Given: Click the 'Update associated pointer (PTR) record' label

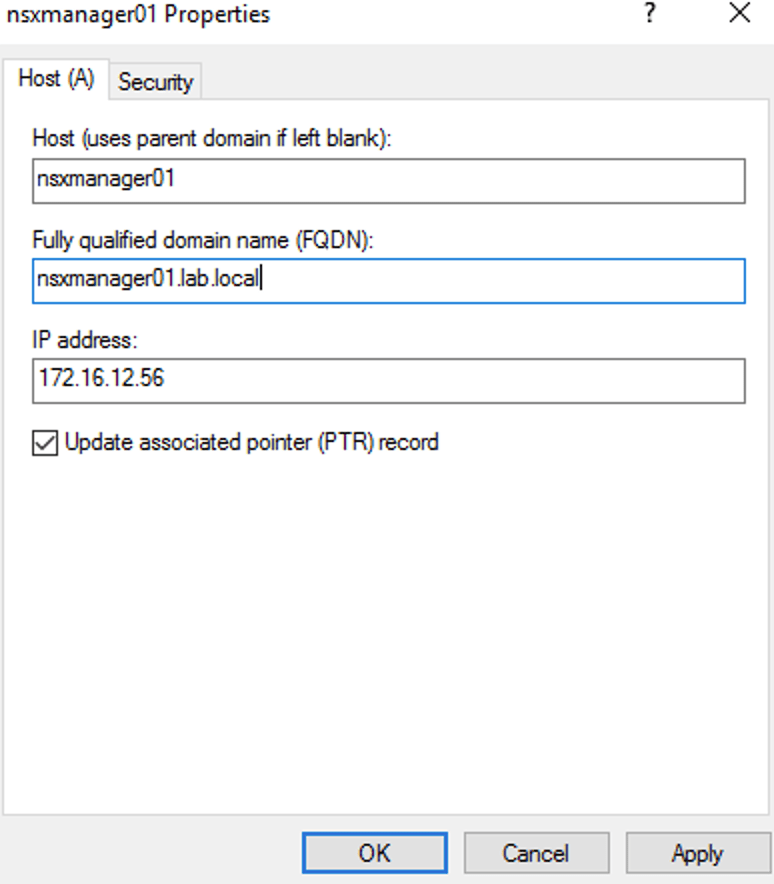Looking at the screenshot, I should [251, 442].
